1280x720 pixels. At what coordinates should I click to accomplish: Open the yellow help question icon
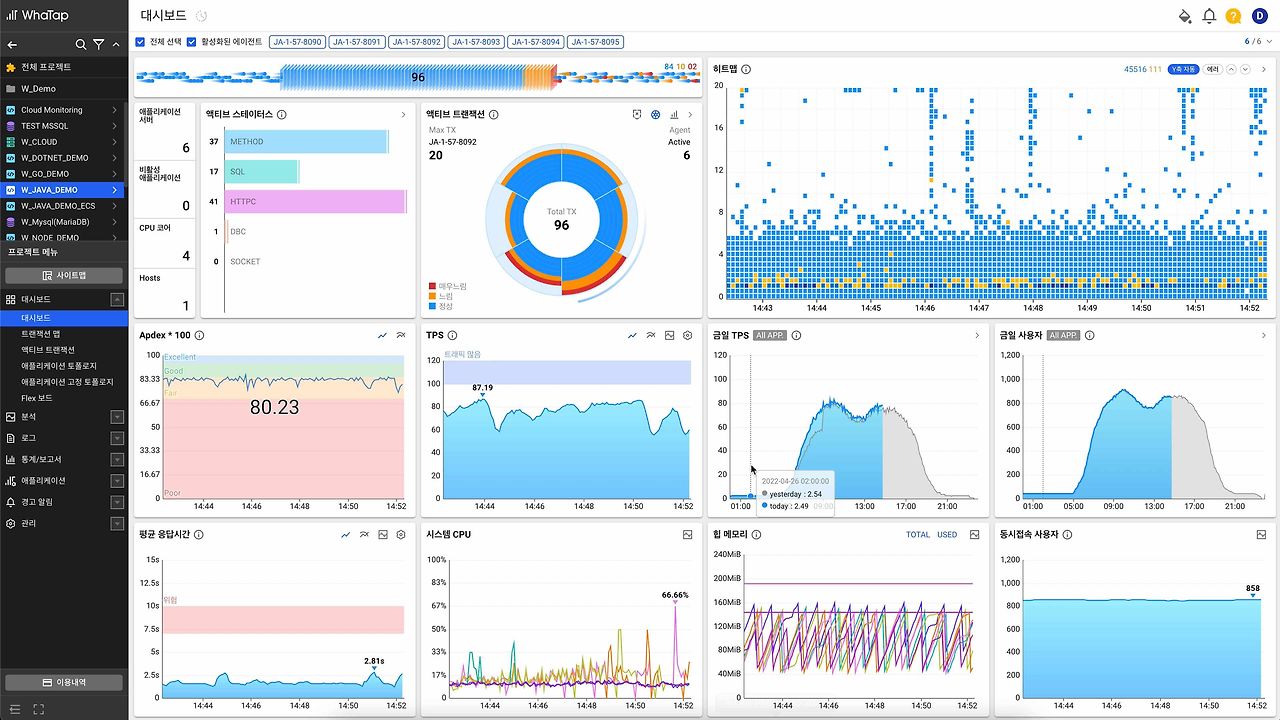1233,16
